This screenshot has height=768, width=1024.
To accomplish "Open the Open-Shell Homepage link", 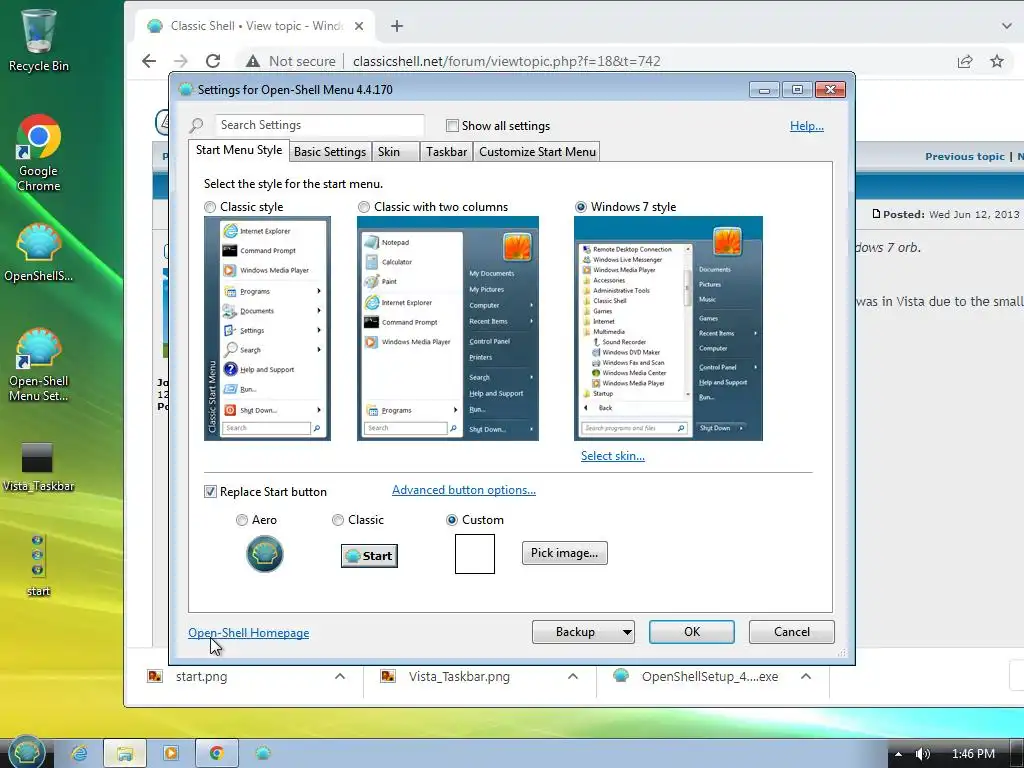I will coord(248,633).
